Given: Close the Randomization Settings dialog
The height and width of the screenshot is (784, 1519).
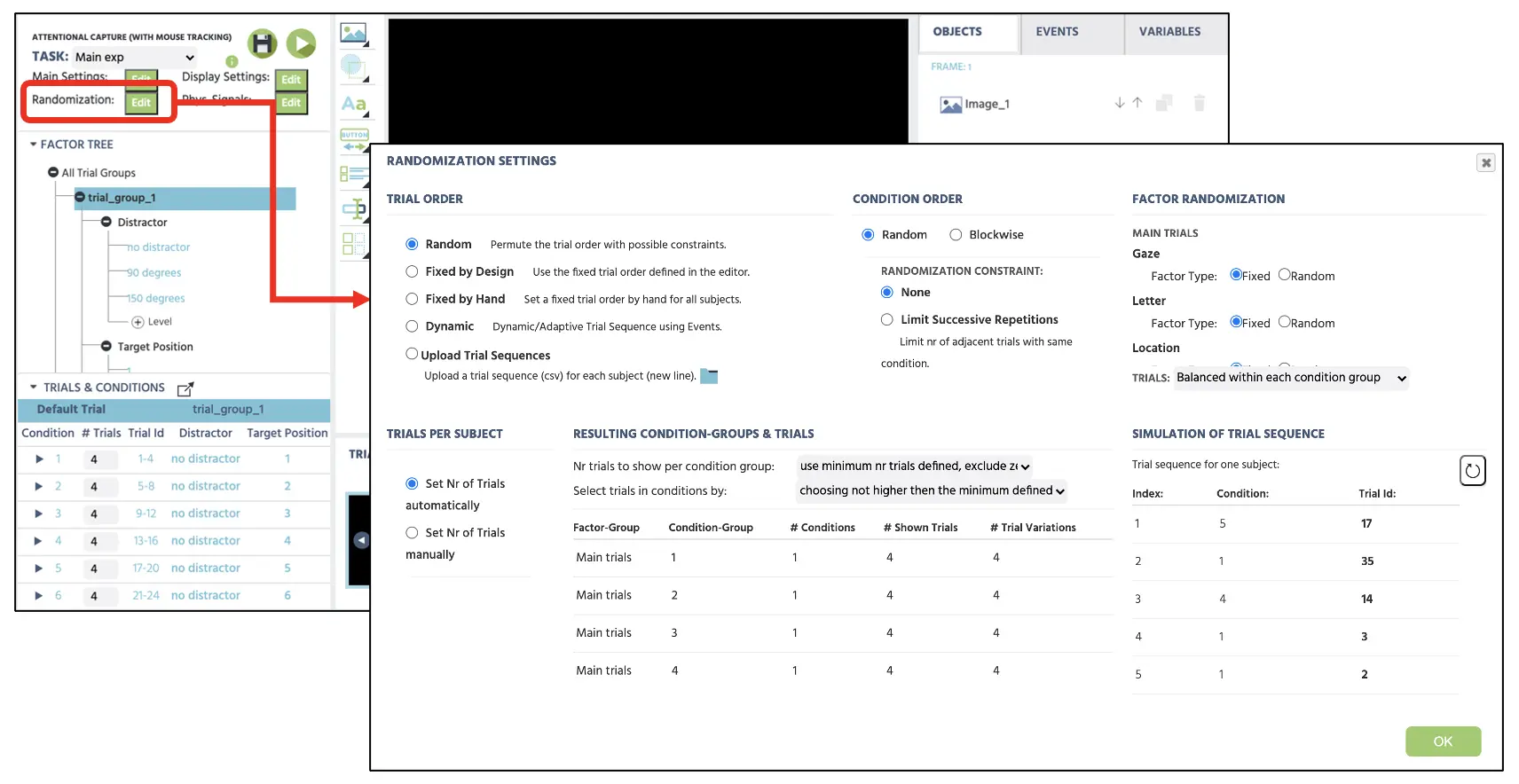Looking at the screenshot, I should pyautogui.click(x=1486, y=162).
